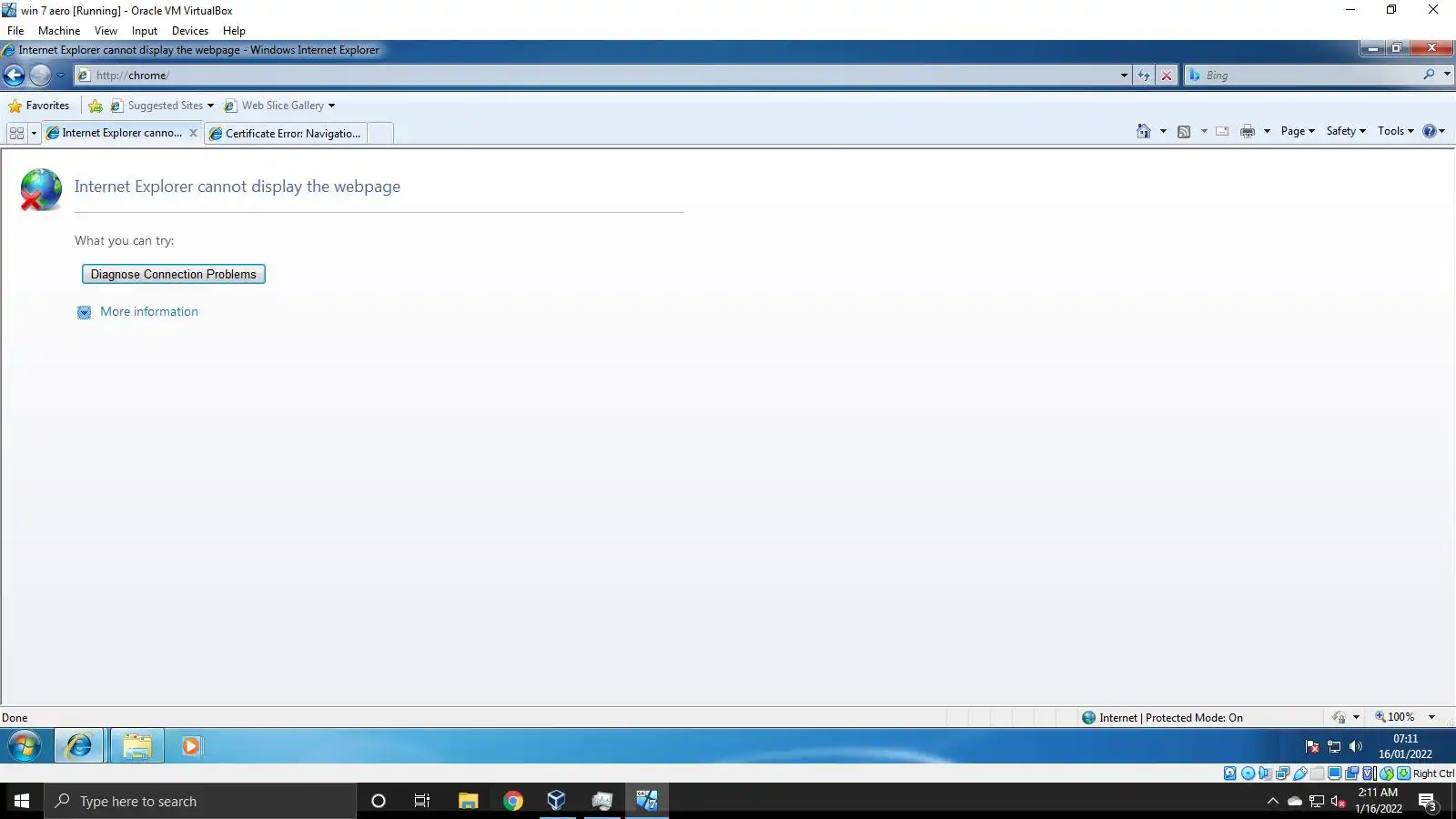
Task: Open the Tools menu
Action: (1396, 131)
